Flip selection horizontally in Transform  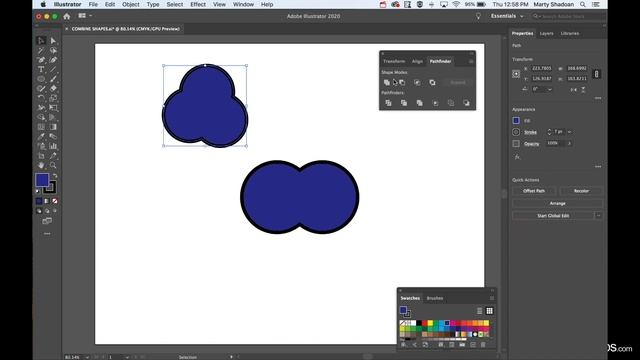573,89
